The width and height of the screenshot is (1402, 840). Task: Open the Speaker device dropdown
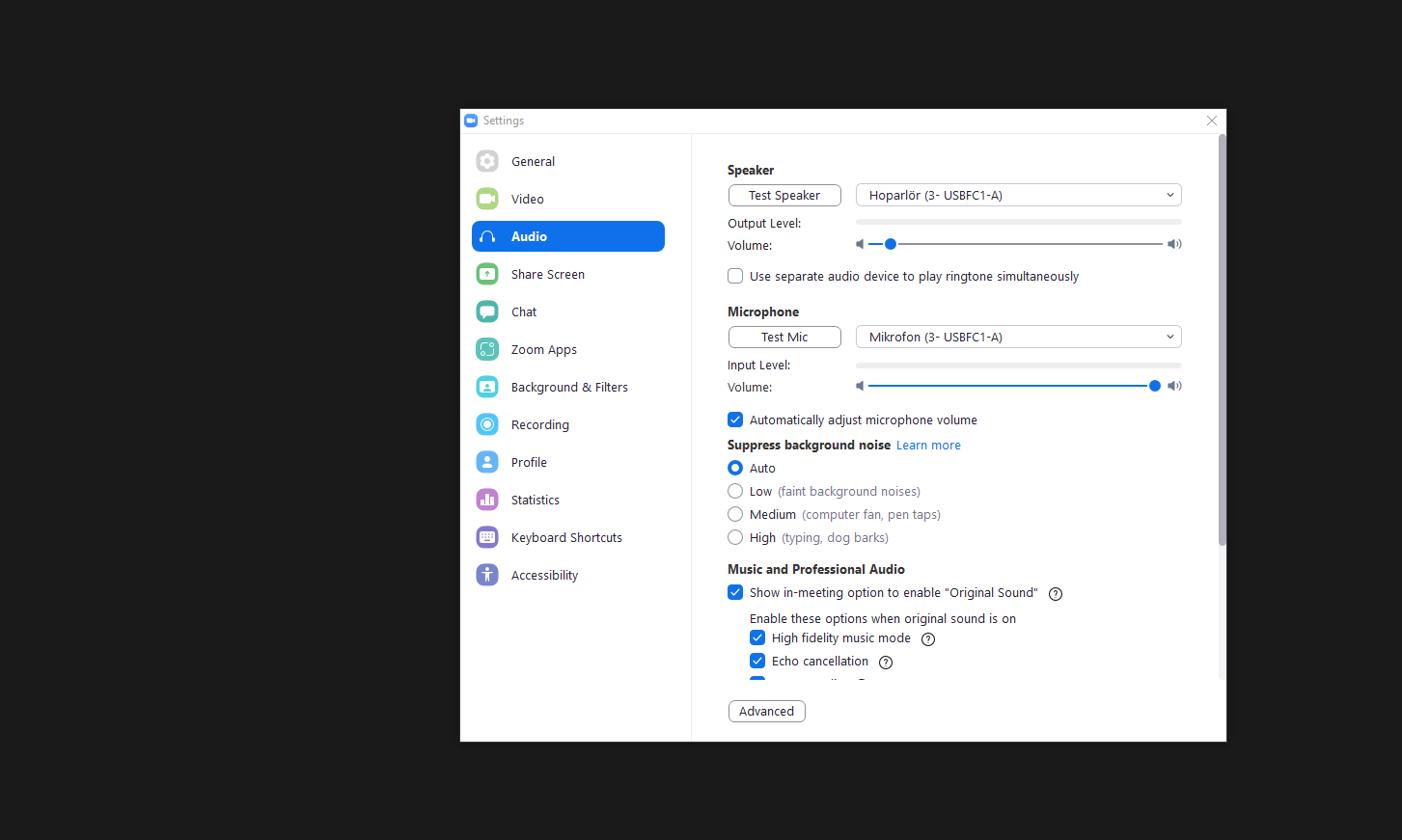(x=1019, y=195)
